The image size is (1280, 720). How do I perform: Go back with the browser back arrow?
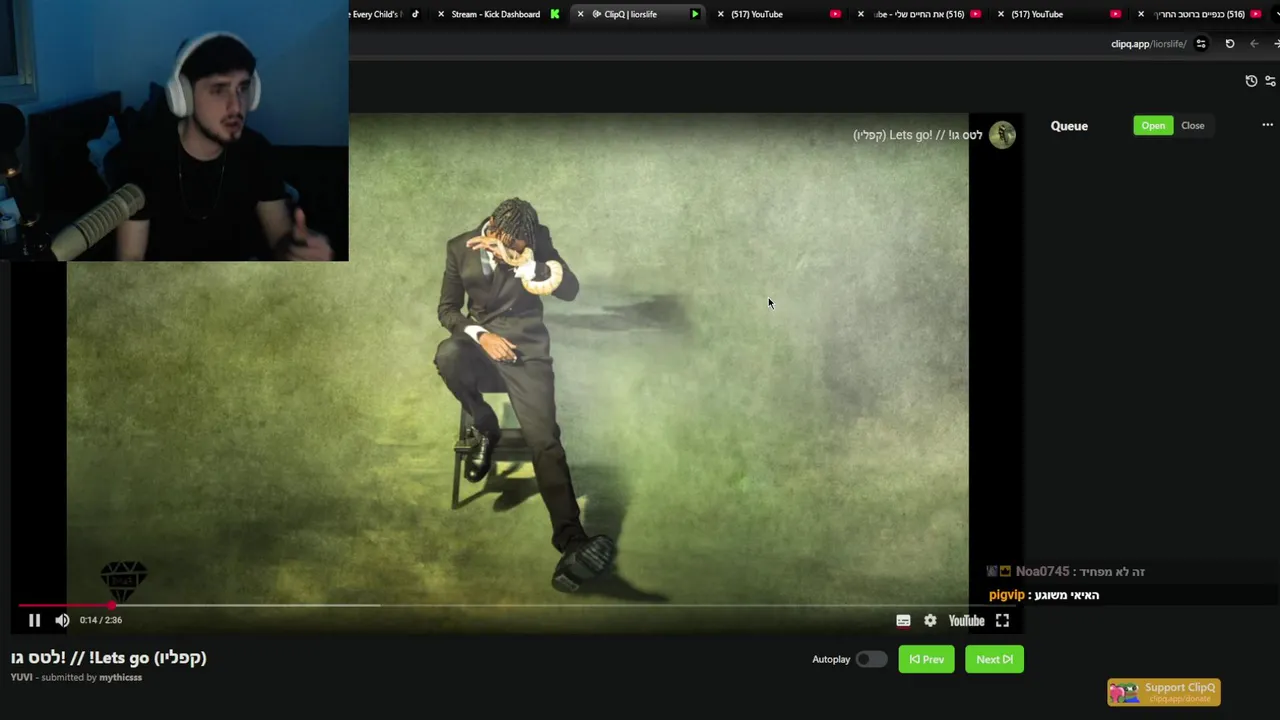click(x=1254, y=44)
